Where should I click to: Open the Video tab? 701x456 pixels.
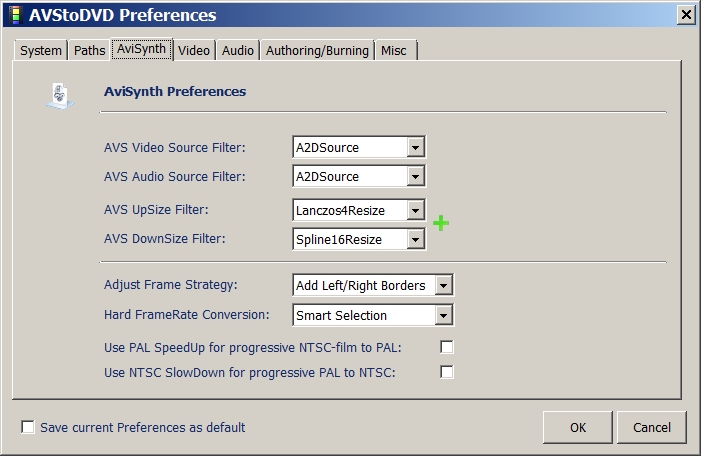pos(194,50)
